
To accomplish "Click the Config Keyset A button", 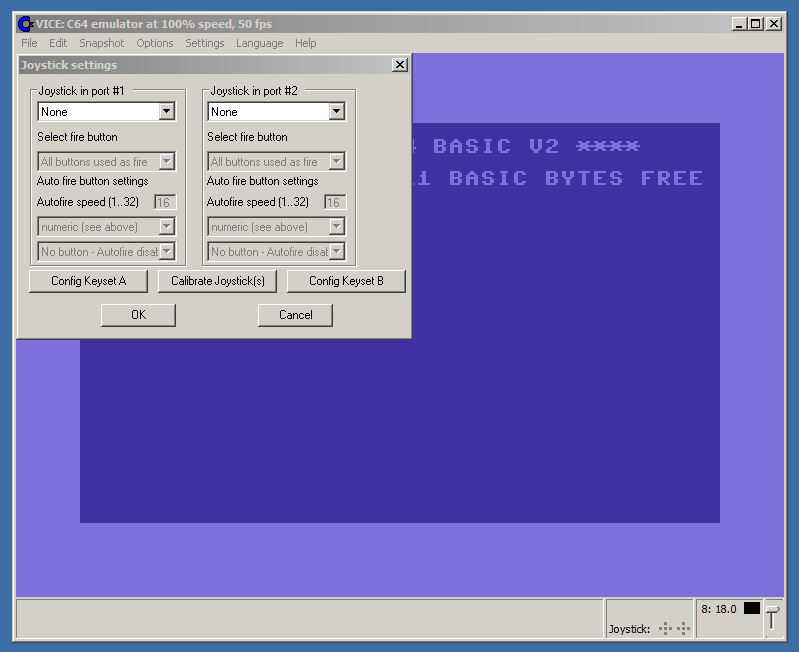I will [x=89, y=281].
